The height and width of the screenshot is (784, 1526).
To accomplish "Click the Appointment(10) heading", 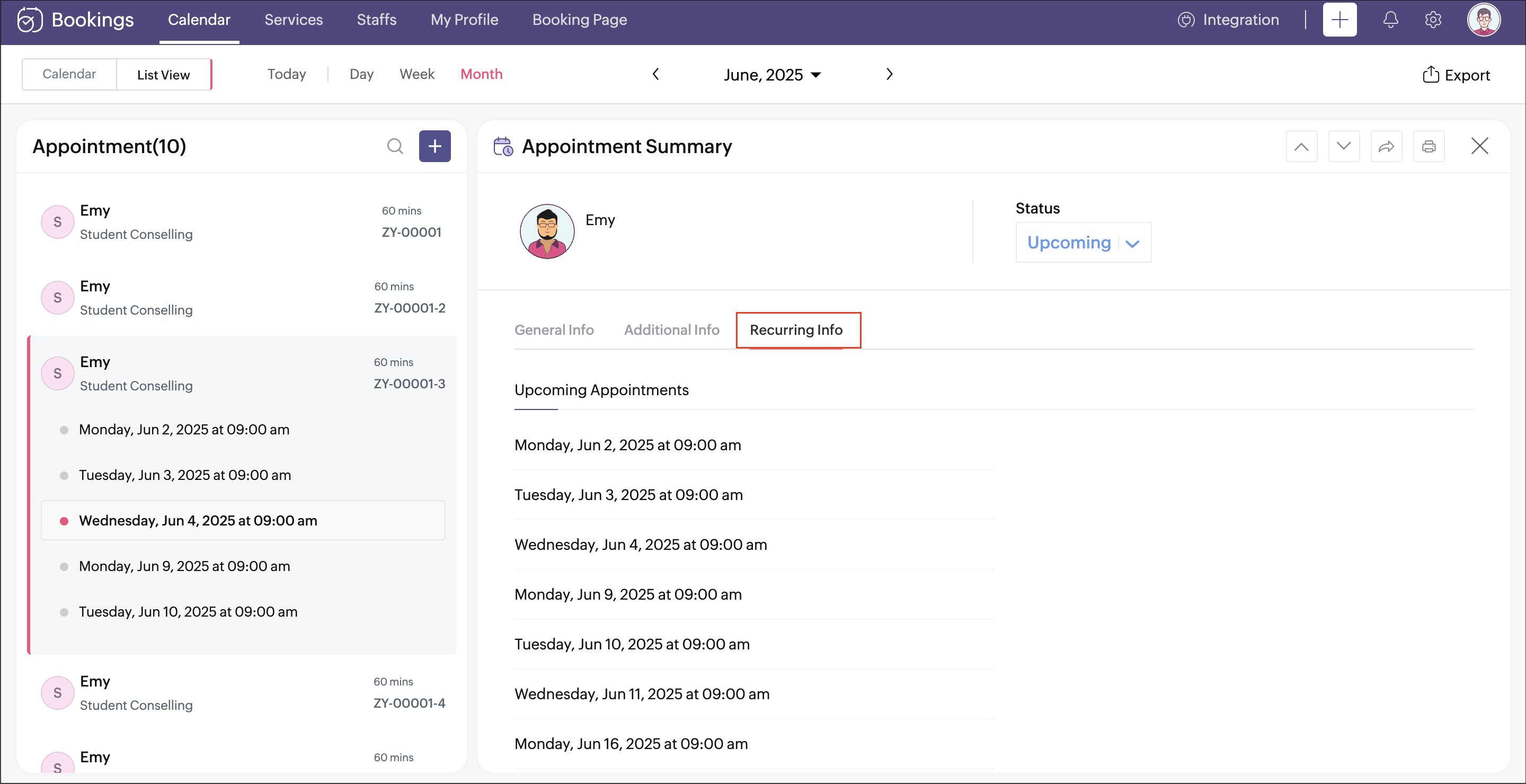I will (x=109, y=146).
